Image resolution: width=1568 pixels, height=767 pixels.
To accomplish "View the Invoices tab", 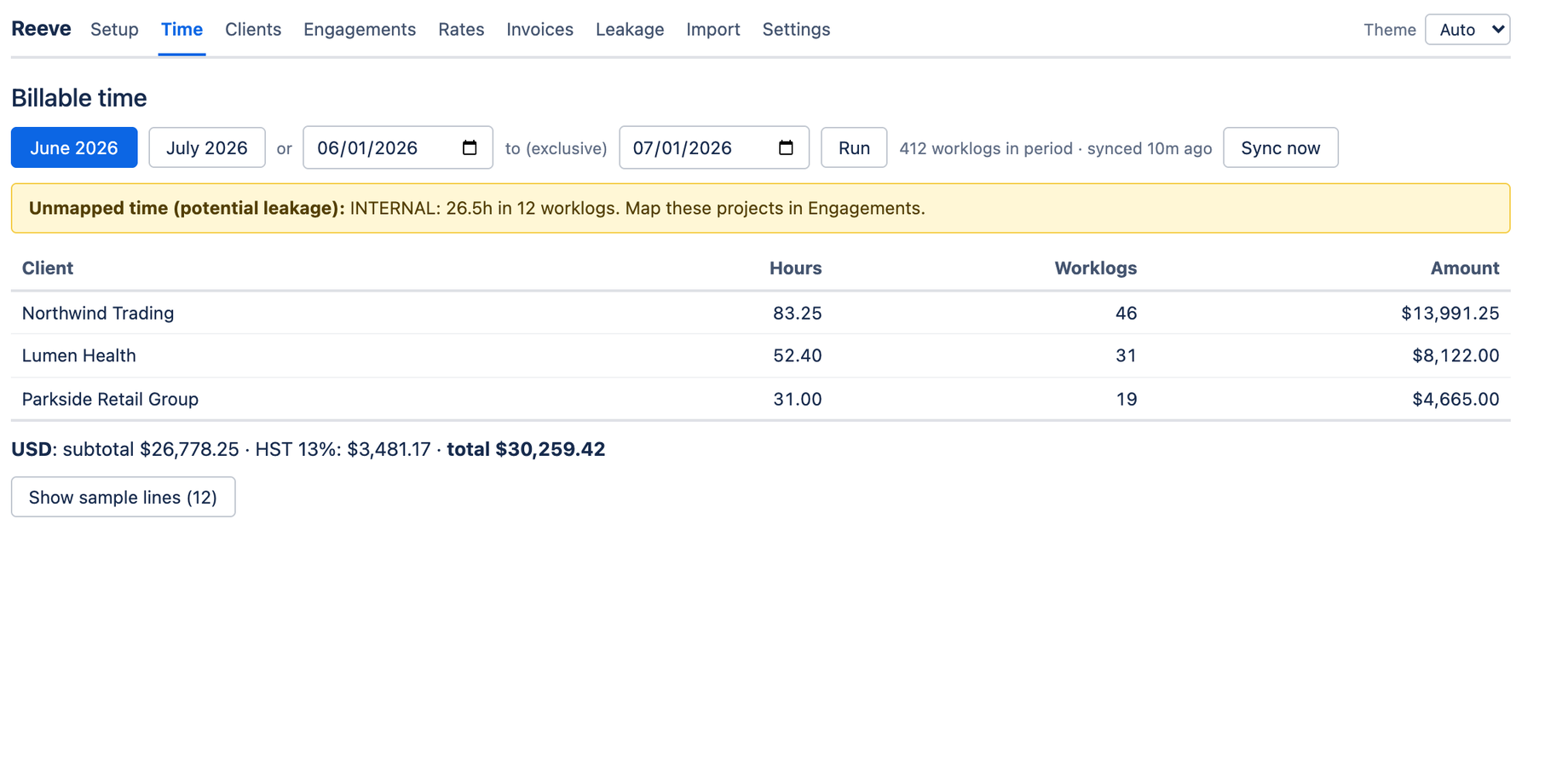I will click(x=539, y=30).
